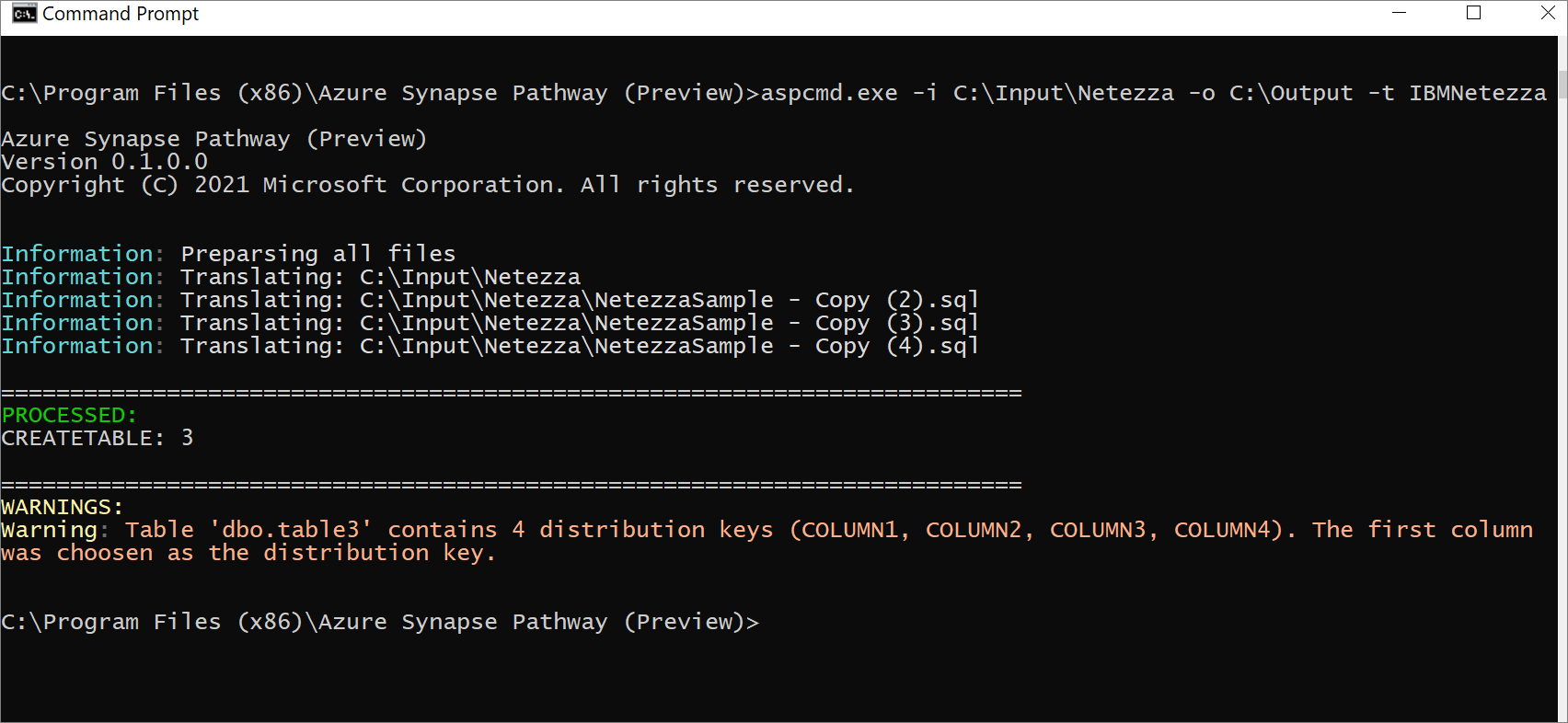Click the 'Translating: C:\Input\Netezza' folder line

(292, 277)
